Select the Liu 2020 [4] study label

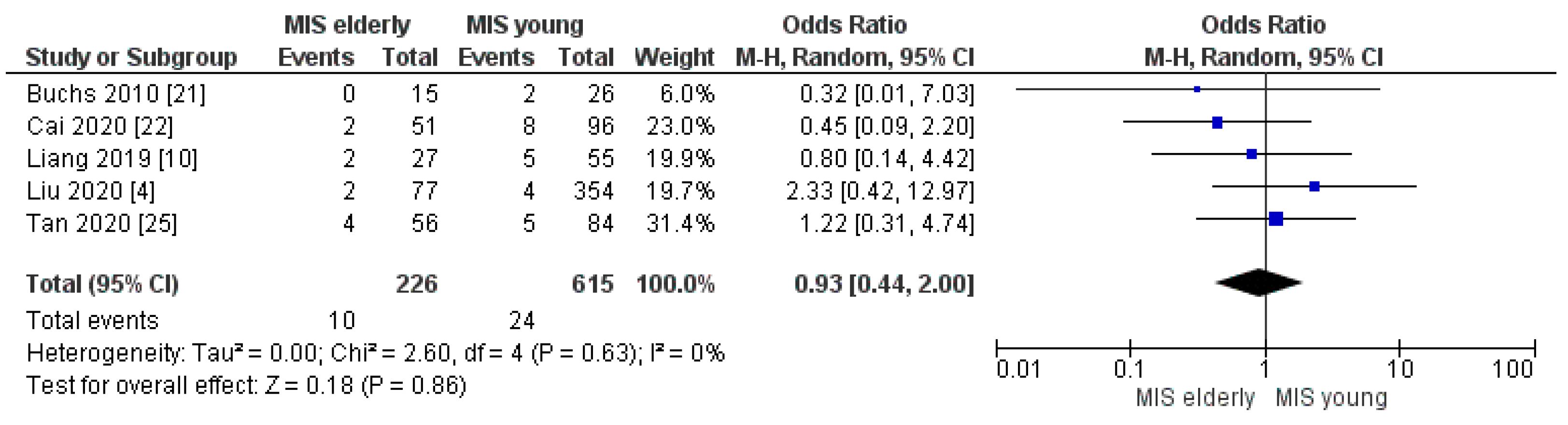[x=91, y=191]
